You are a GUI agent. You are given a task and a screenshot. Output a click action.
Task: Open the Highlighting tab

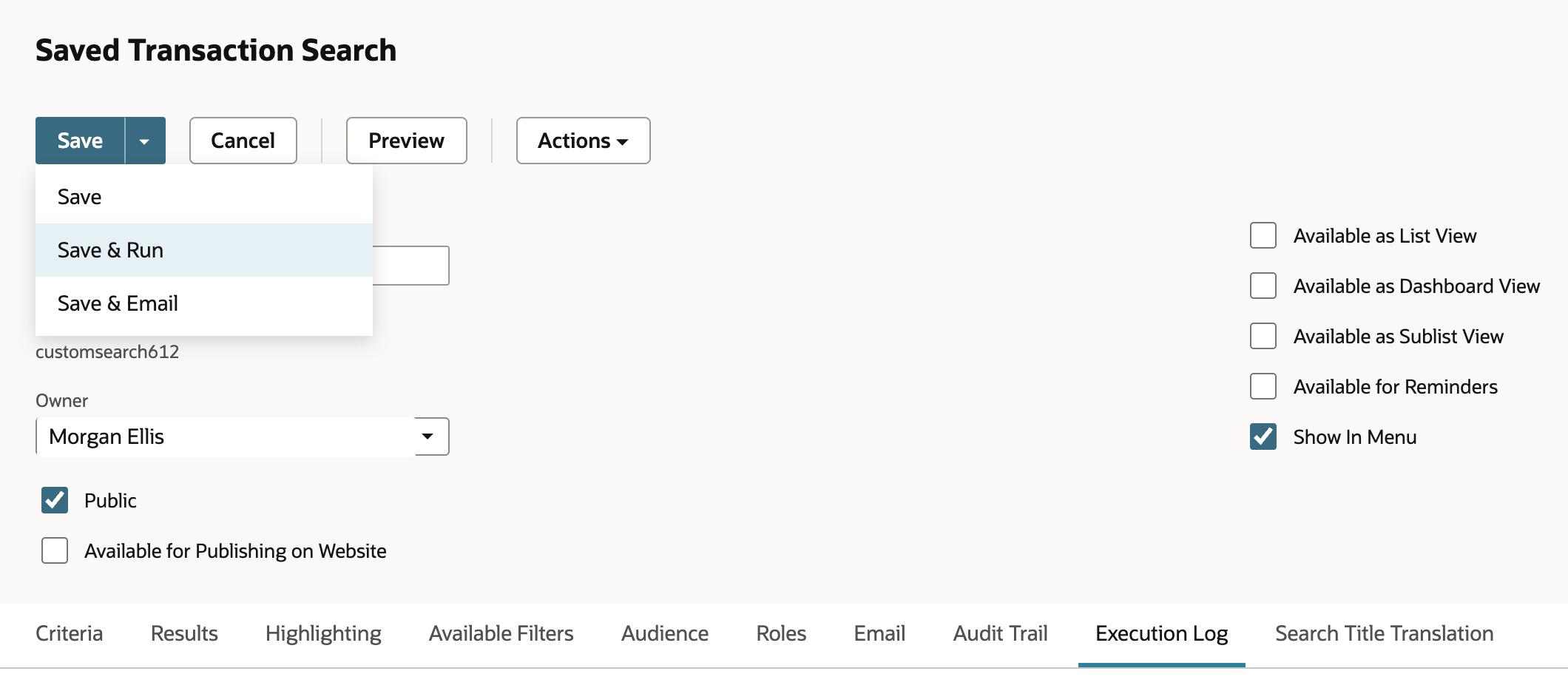coord(323,633)
